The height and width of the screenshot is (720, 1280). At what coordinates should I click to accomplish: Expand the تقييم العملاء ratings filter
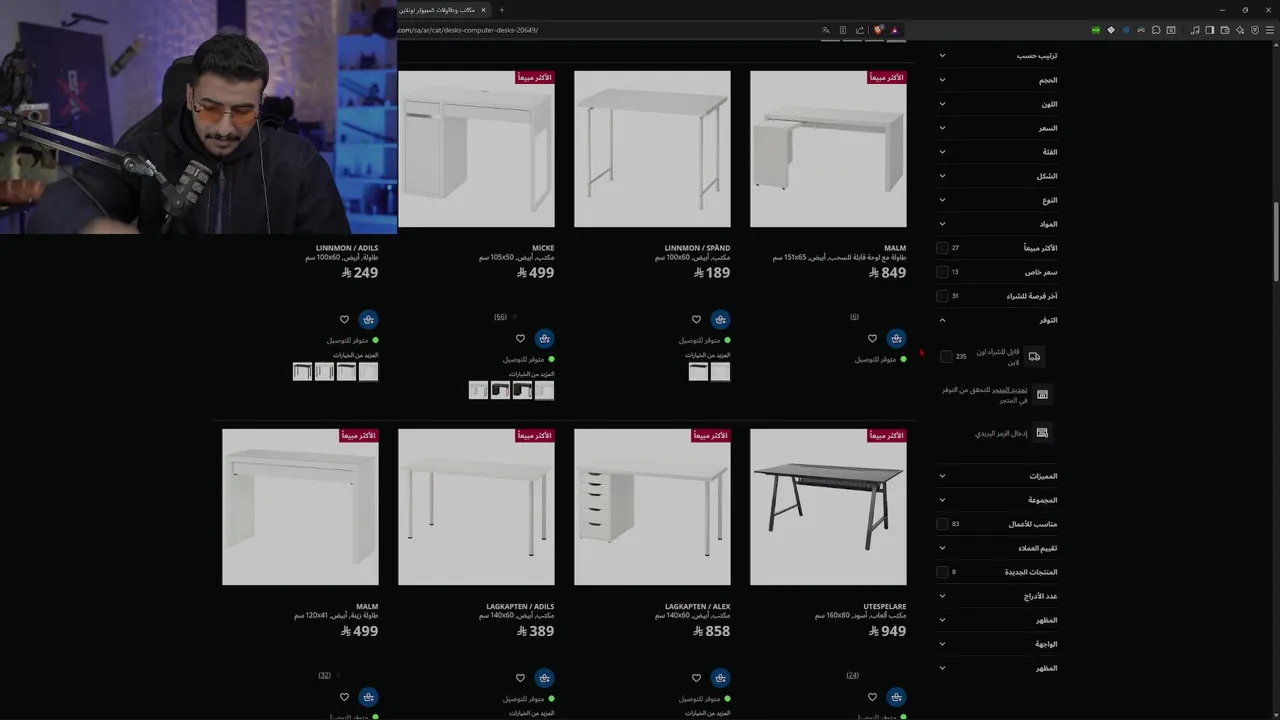coord(997,548)
